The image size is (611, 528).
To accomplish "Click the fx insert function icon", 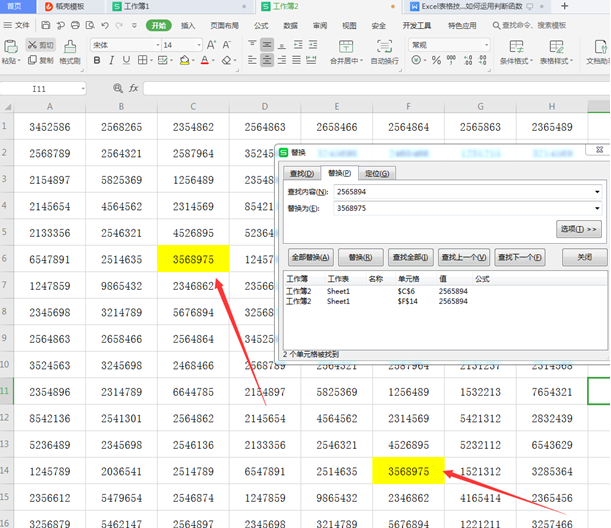I will click(x=133, y=89).
